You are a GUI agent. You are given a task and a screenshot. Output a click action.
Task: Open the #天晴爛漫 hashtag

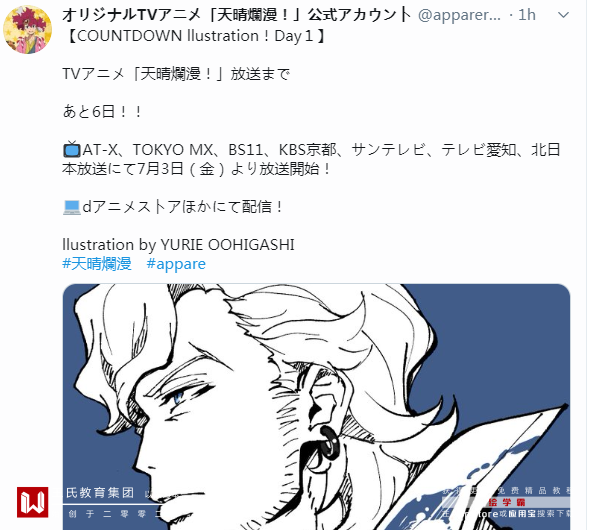(x=97, y=263)
